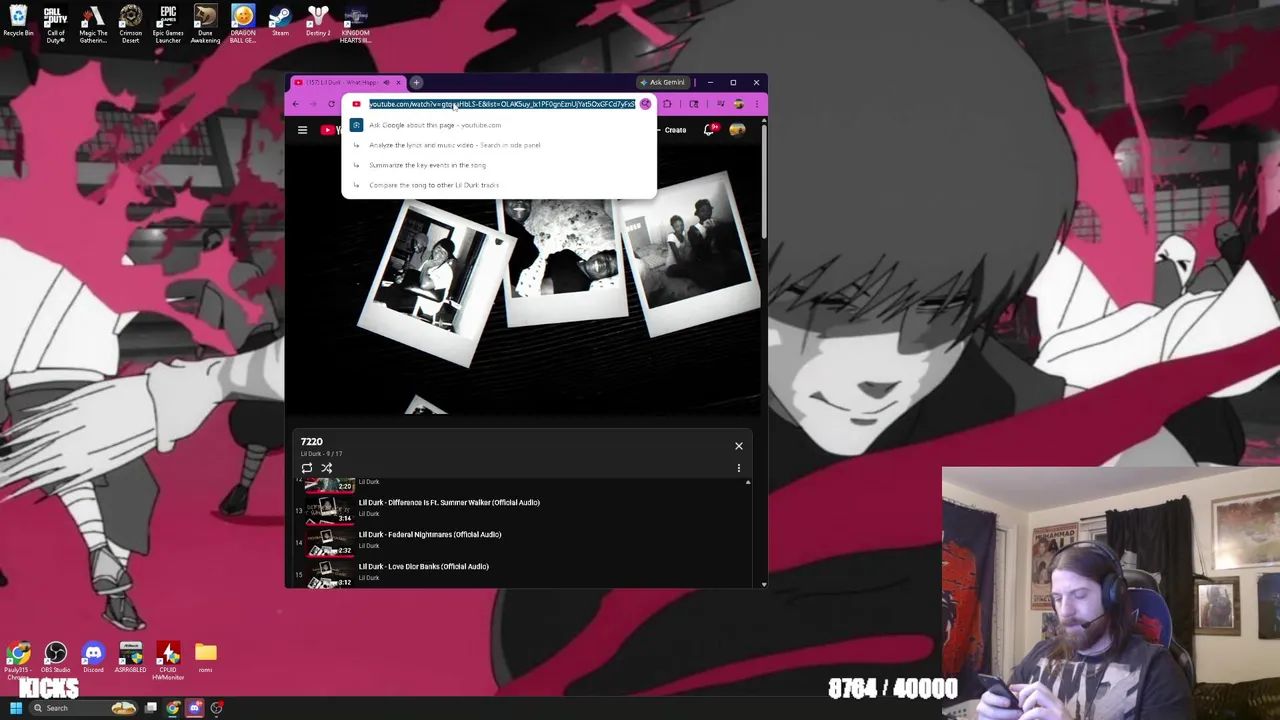Play Difference Is Ft. Summer Walker track
The width and height of the screenshot is (1280, 720).
pyautogui.click(x=449, y=503)
